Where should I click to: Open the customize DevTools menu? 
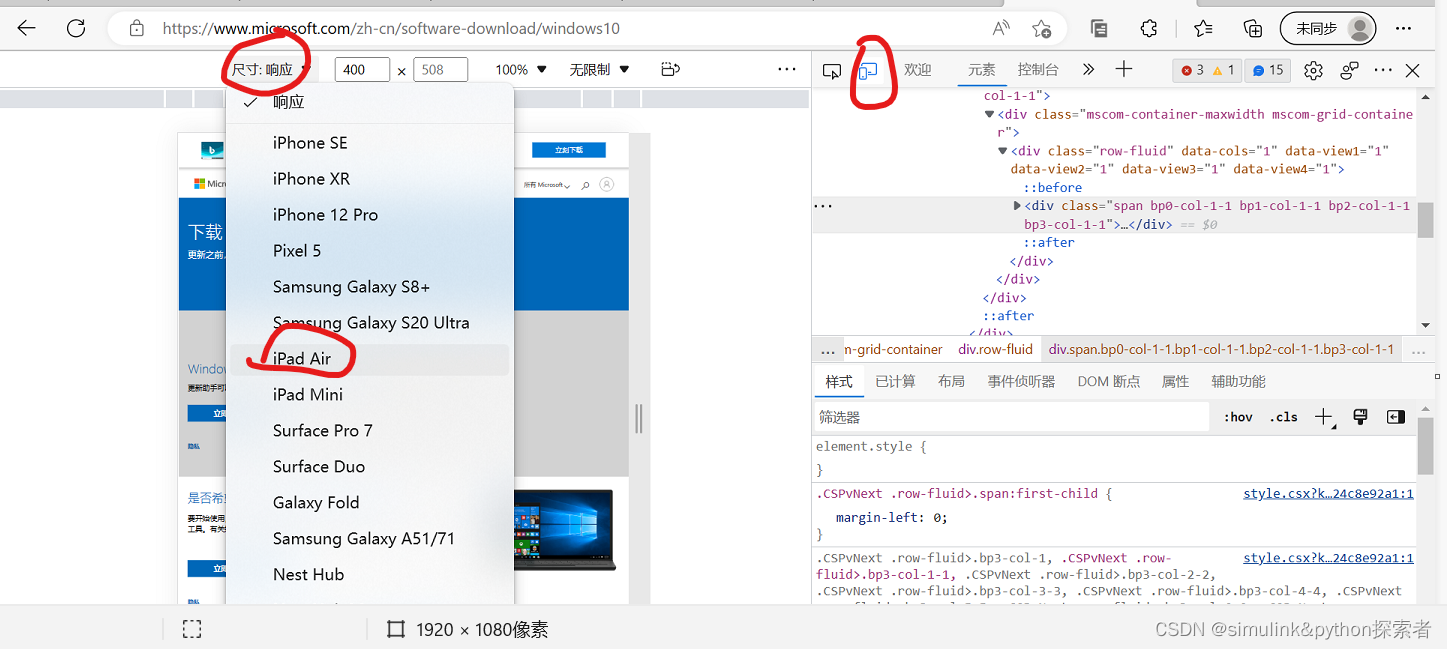(1383, 70)
